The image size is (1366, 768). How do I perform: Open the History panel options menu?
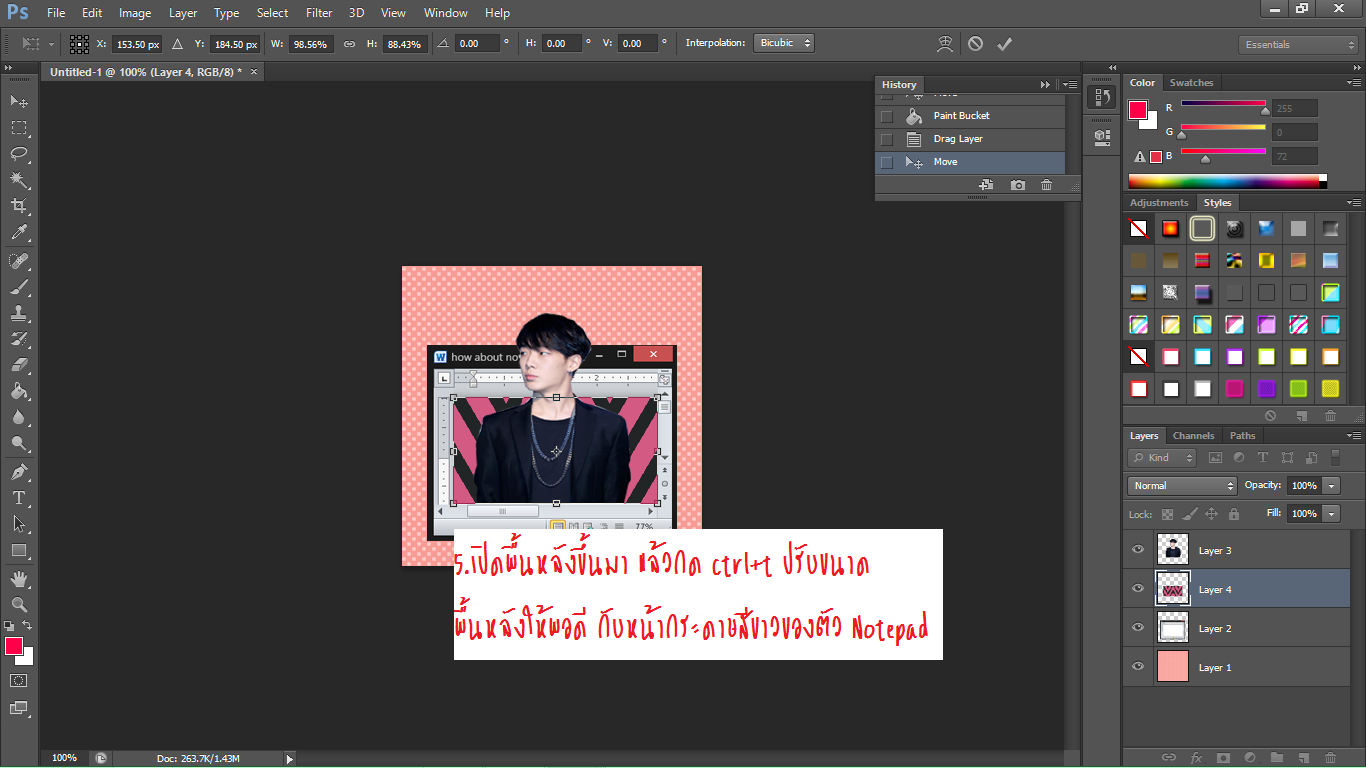[1069, 85]
